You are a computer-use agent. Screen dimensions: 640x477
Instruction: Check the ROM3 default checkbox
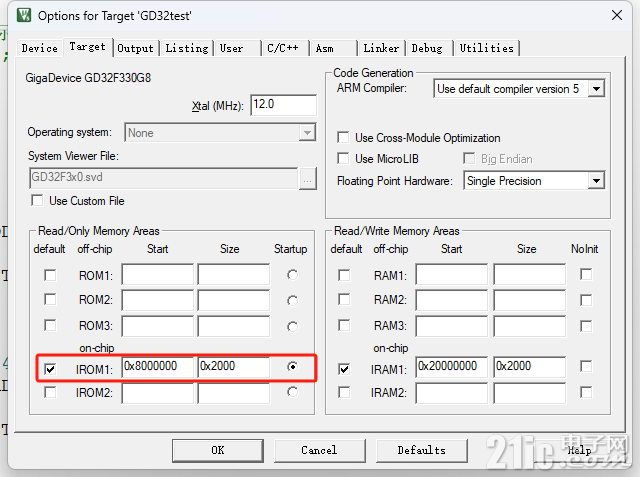50,326
